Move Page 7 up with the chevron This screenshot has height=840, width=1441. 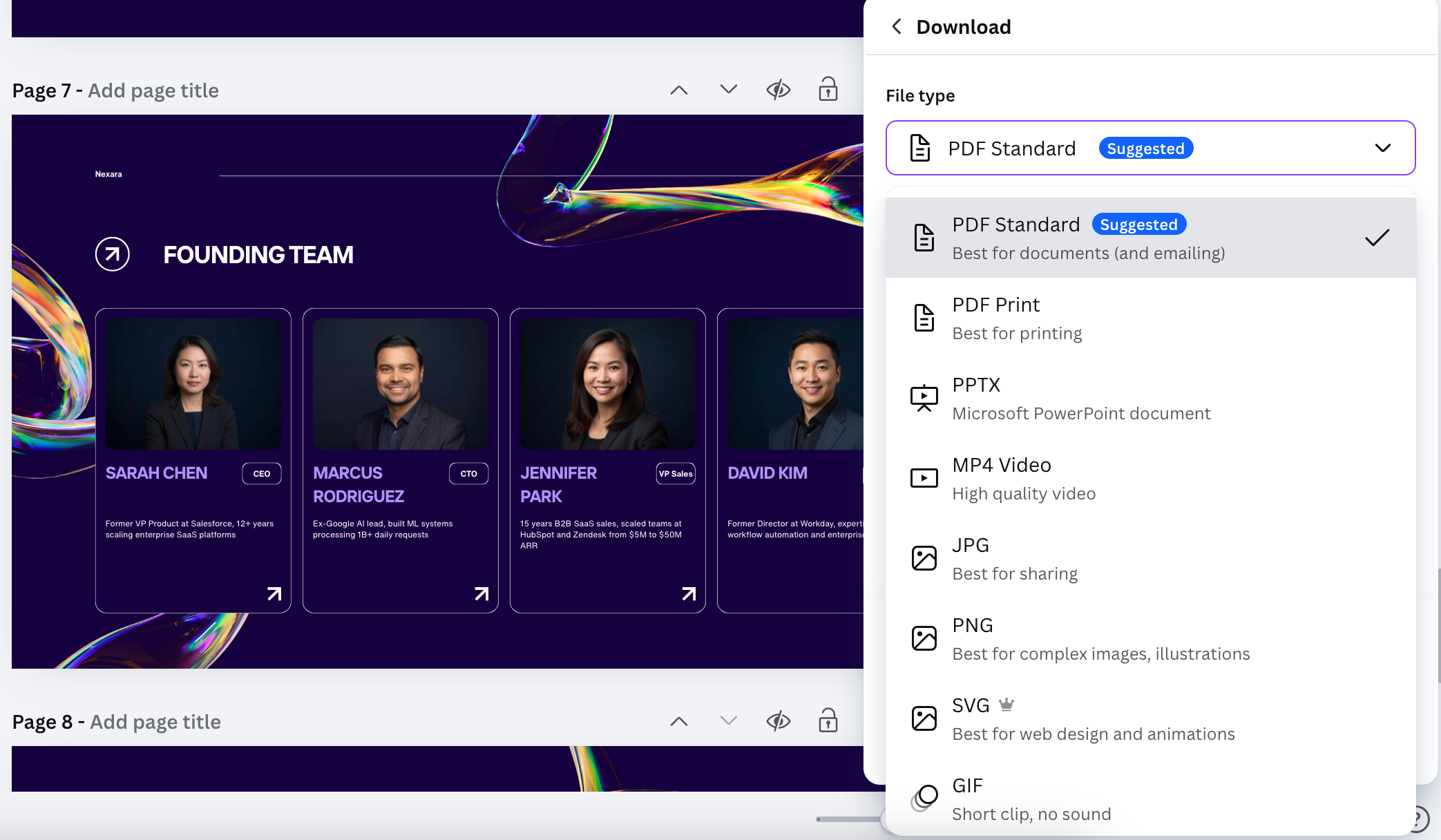[x=679, y=90]
